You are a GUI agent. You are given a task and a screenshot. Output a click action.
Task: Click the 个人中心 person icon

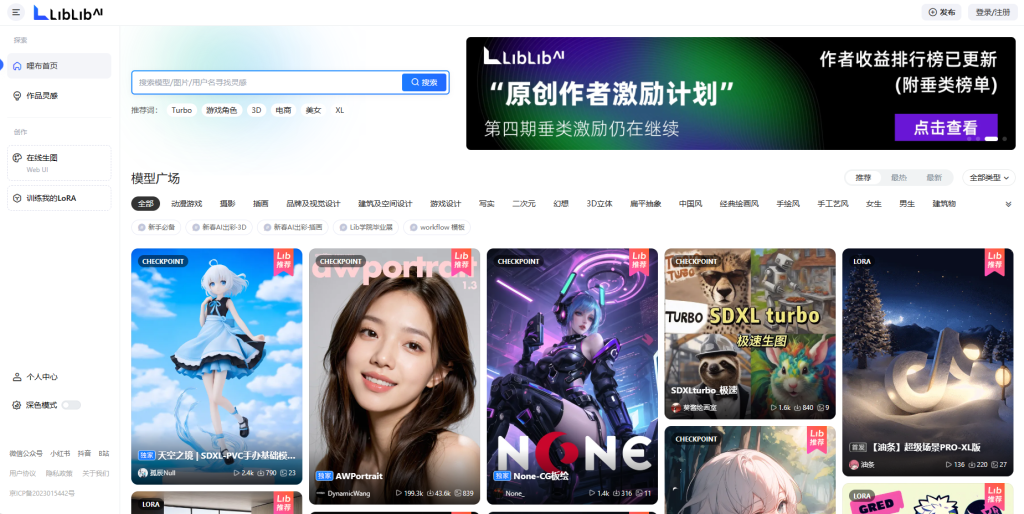tap(17, 377)
